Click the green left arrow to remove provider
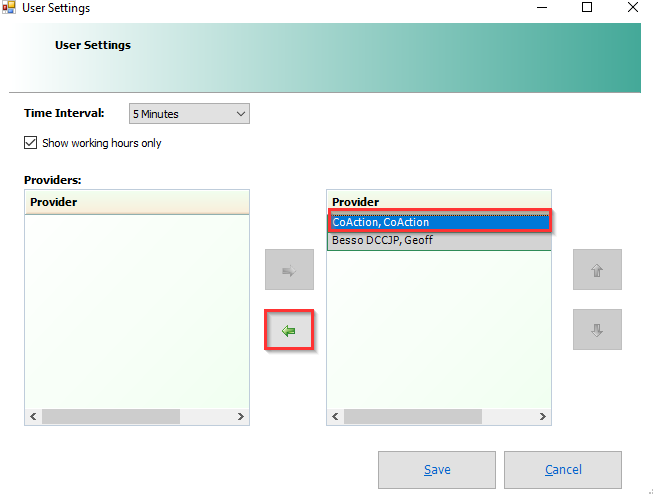 pyautogui.click(x=289, y=330)
